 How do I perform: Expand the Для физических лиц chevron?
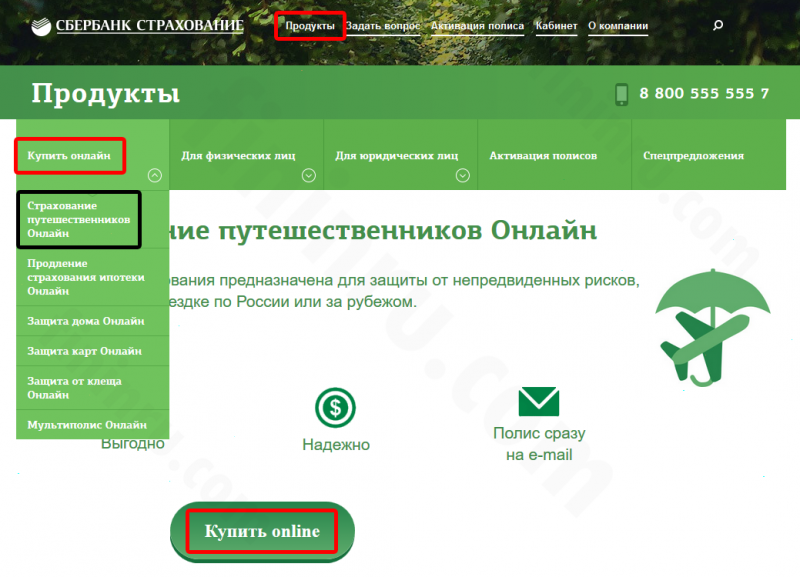309,175
